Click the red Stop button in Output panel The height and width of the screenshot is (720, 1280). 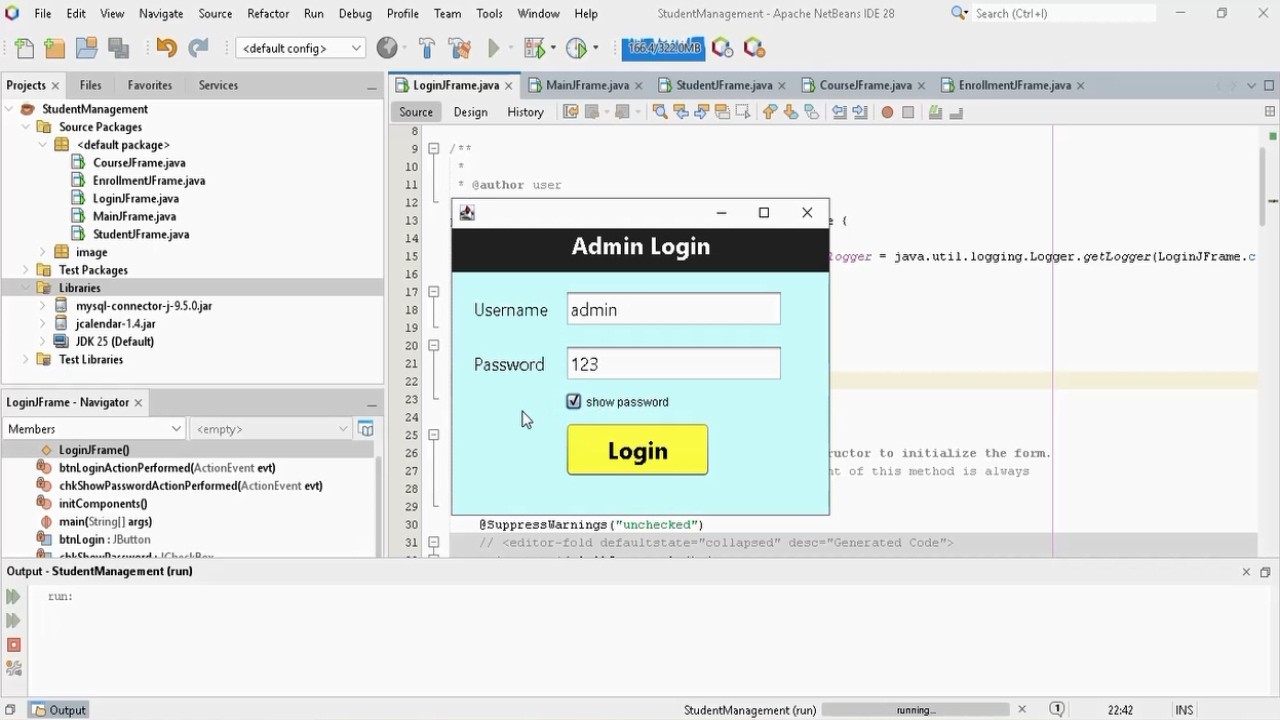coord(13,645)
